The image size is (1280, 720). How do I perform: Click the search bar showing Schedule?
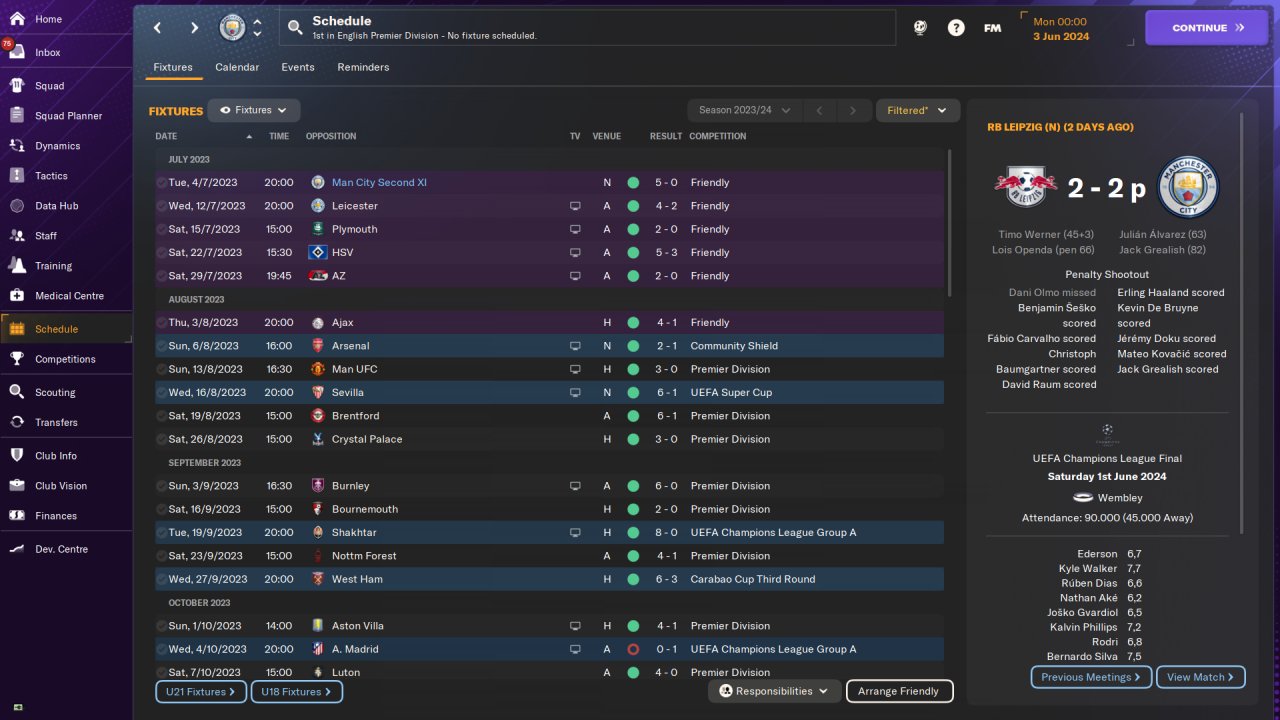588,28
